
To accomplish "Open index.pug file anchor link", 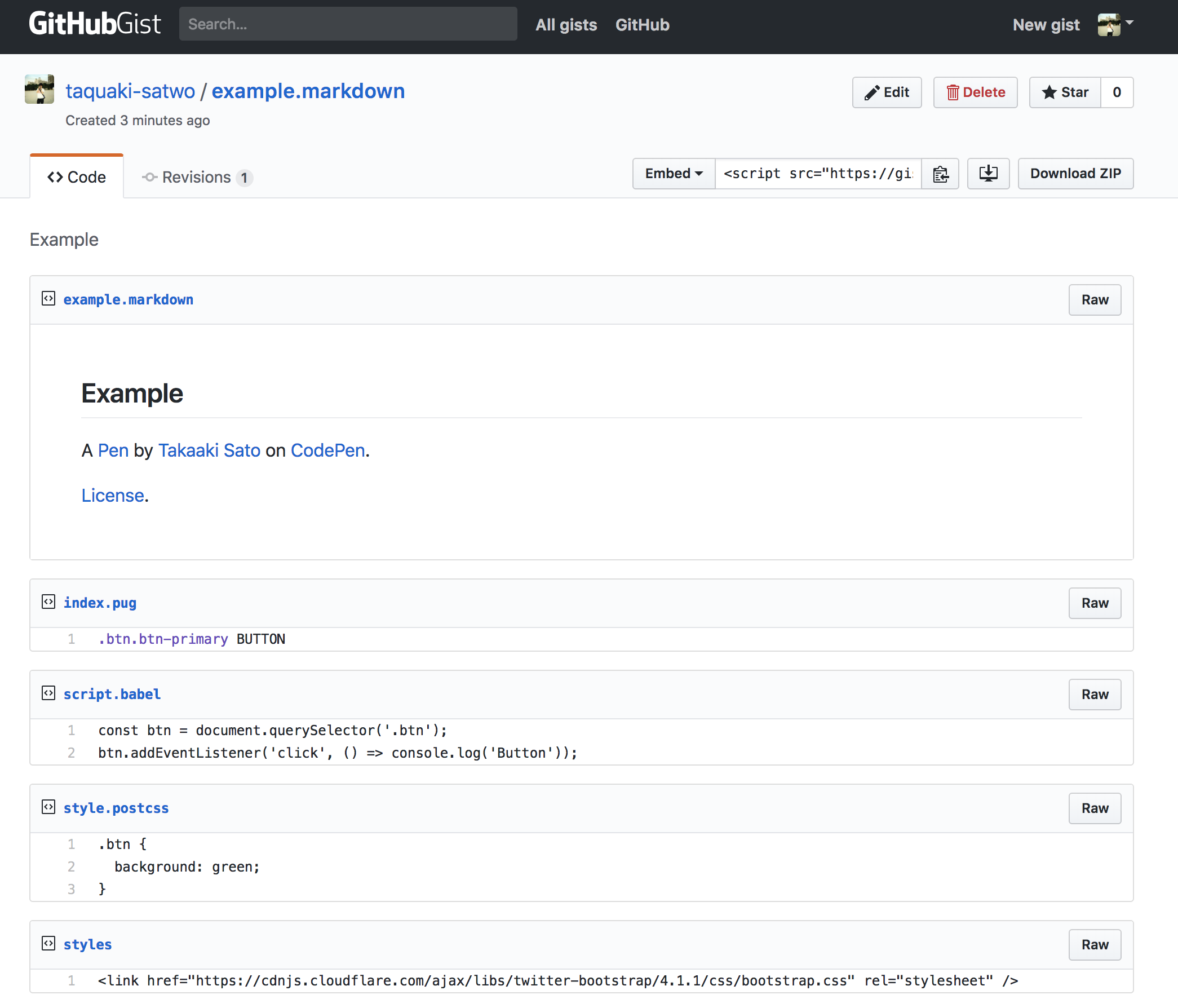I will (100, 603).
